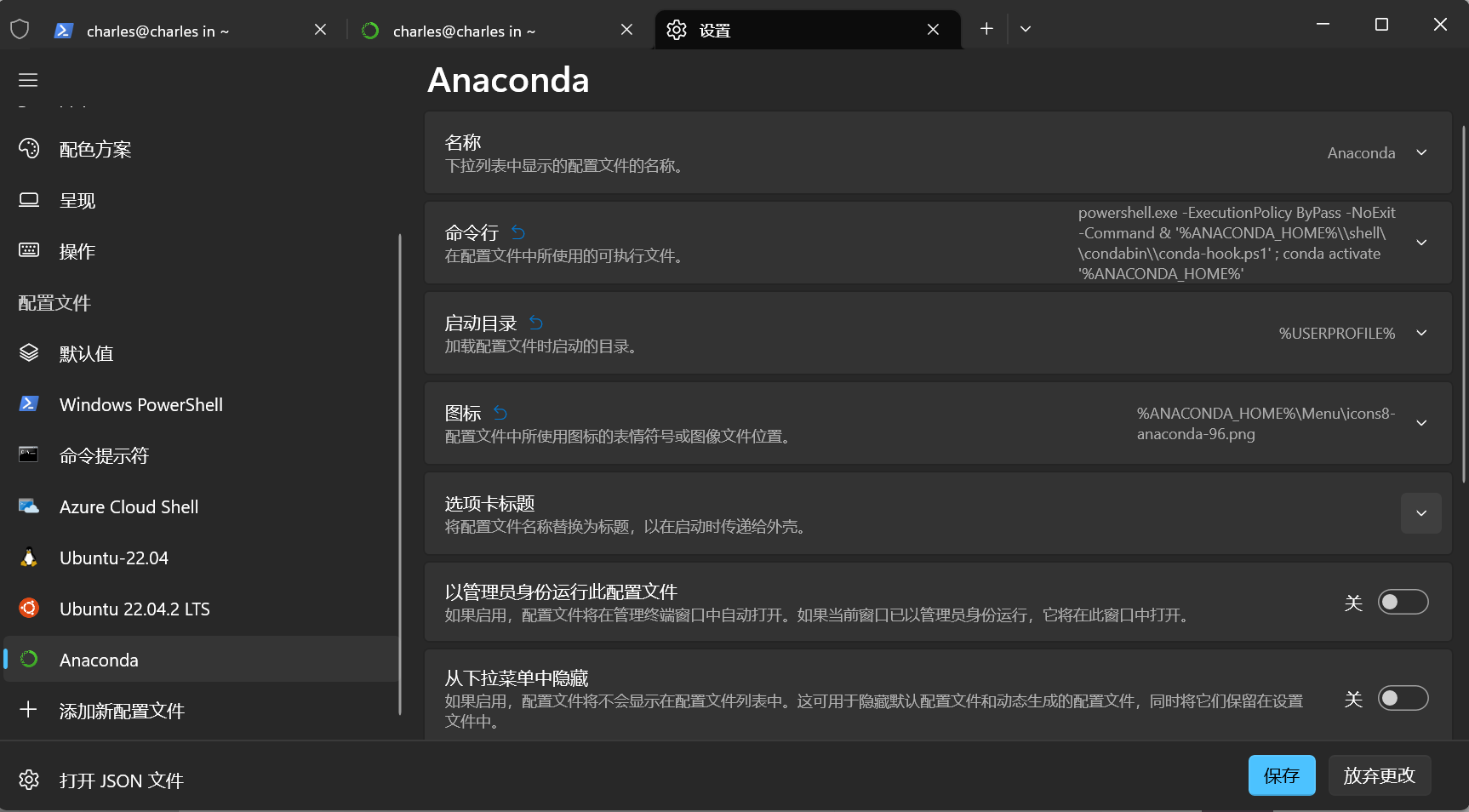This screenshot has width=1469, height=812.
Task: Open the hamburger navigation menu
Action: click(27, 80)
